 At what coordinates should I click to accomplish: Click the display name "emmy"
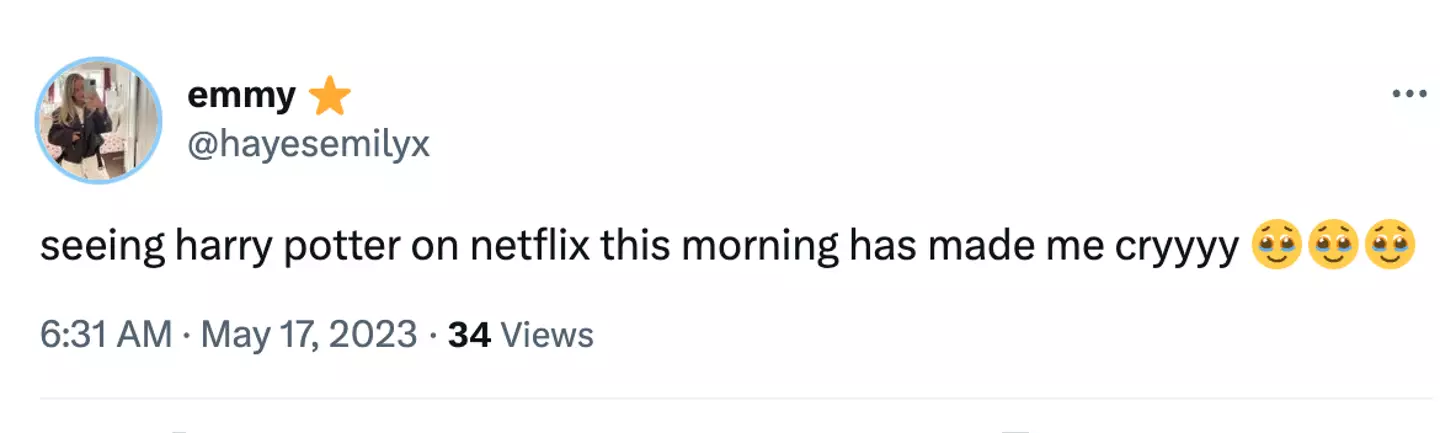coord(241,97)
